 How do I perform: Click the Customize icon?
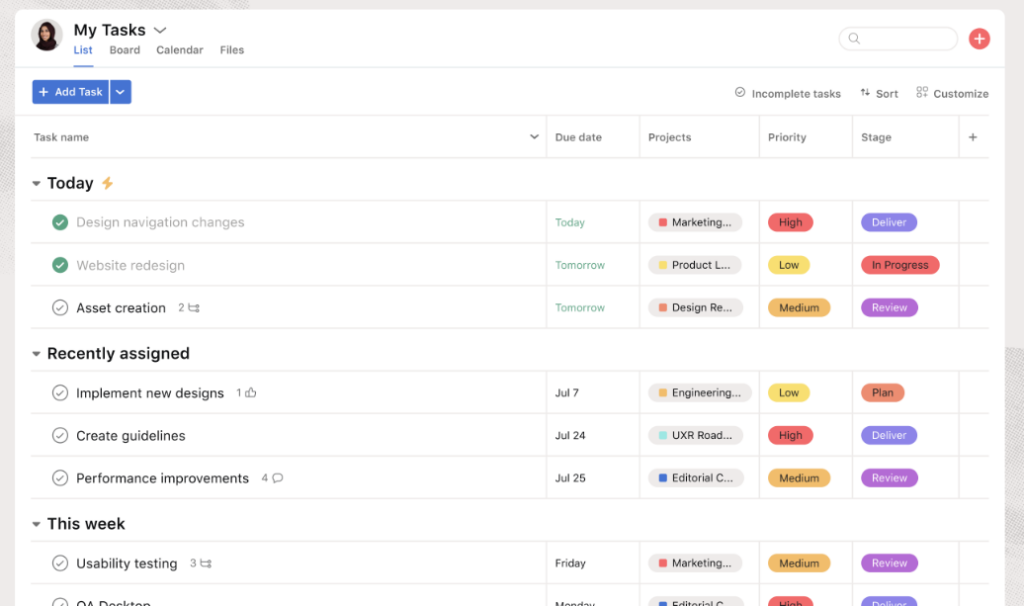pyautogui.click(x=922, y=93)
